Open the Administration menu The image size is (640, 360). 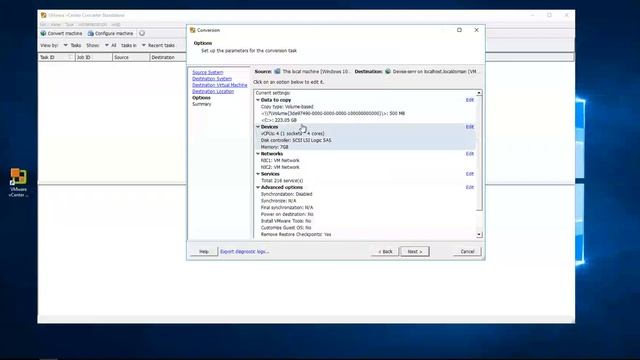pyautogui.click(x=93, y=24)
